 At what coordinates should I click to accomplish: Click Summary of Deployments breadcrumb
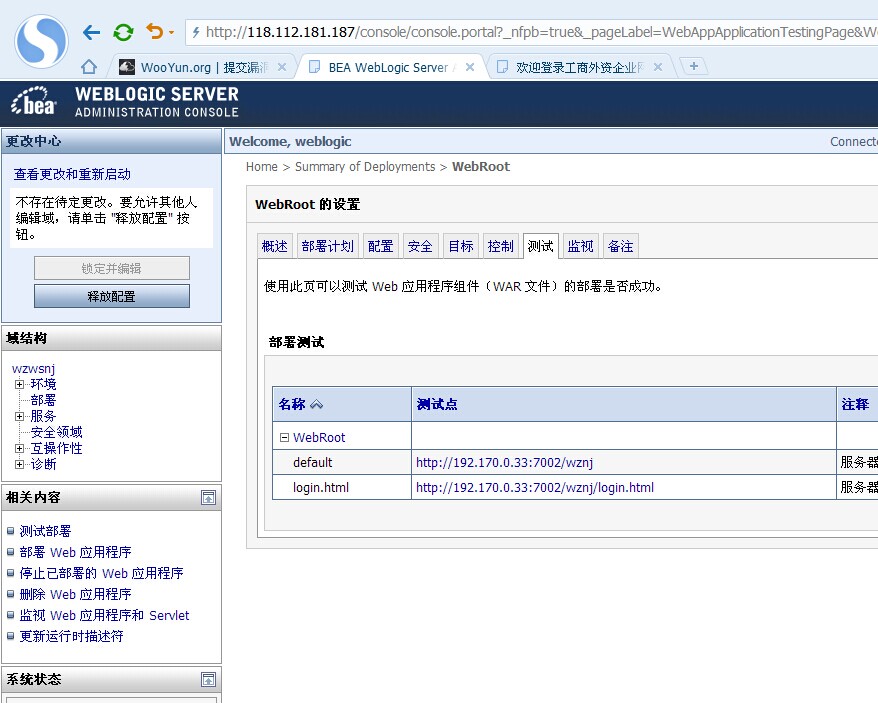tap(365, 167)
